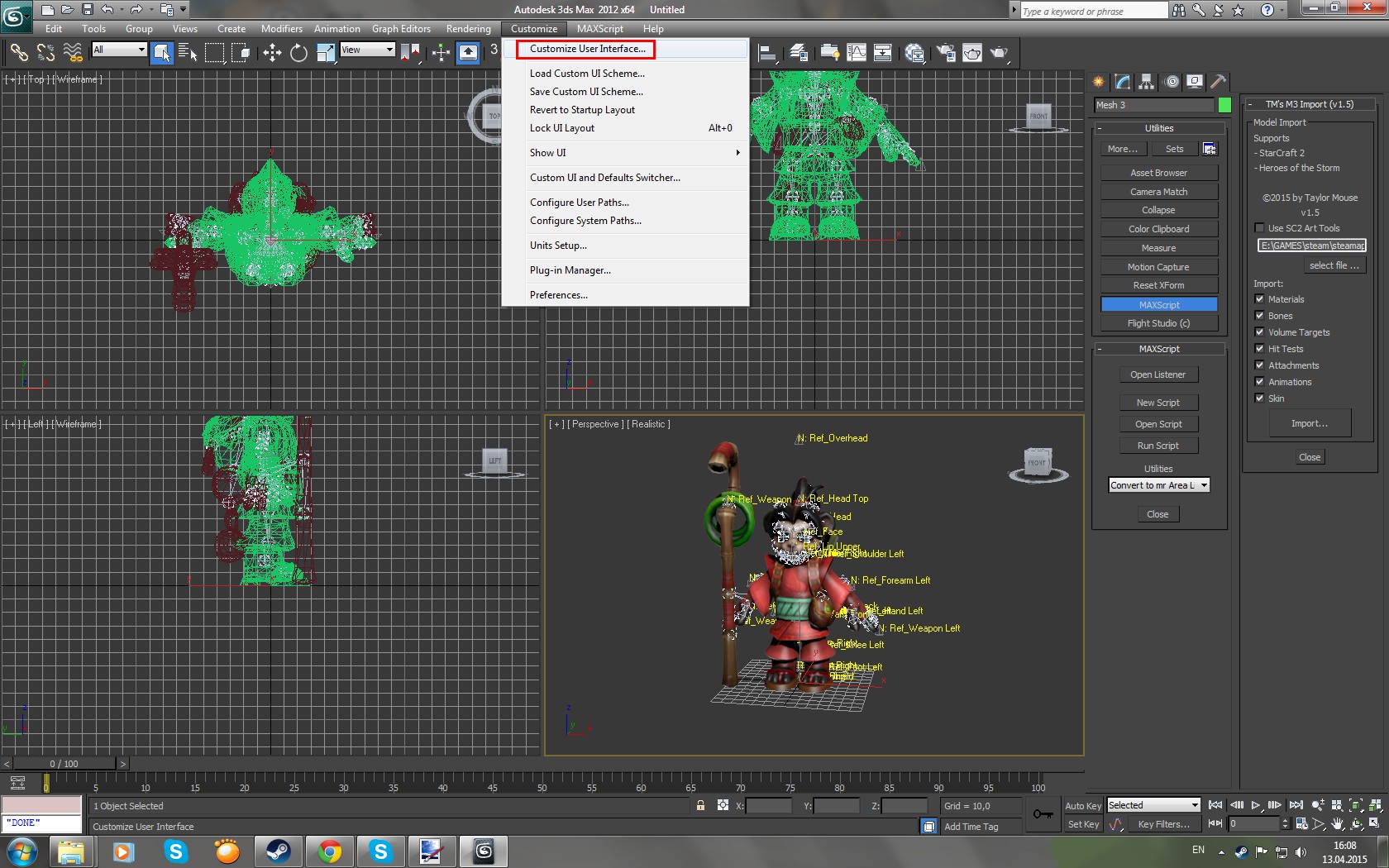Open the Convert to mr Area L dropdown
The width and height of the screenshot is (1389, 868).
[1159, 485]
